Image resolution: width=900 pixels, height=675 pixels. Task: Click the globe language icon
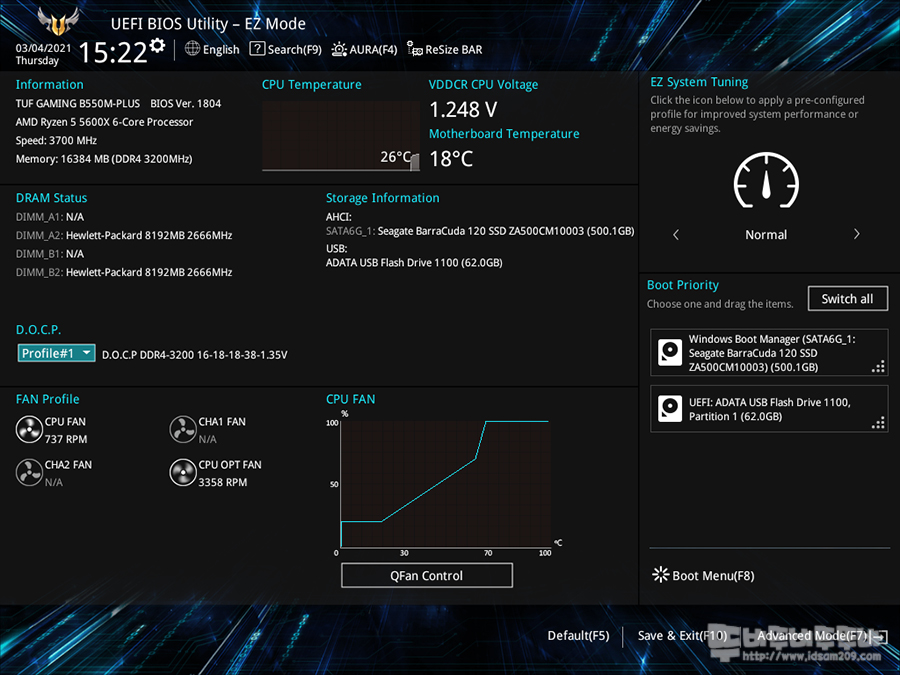192,49
